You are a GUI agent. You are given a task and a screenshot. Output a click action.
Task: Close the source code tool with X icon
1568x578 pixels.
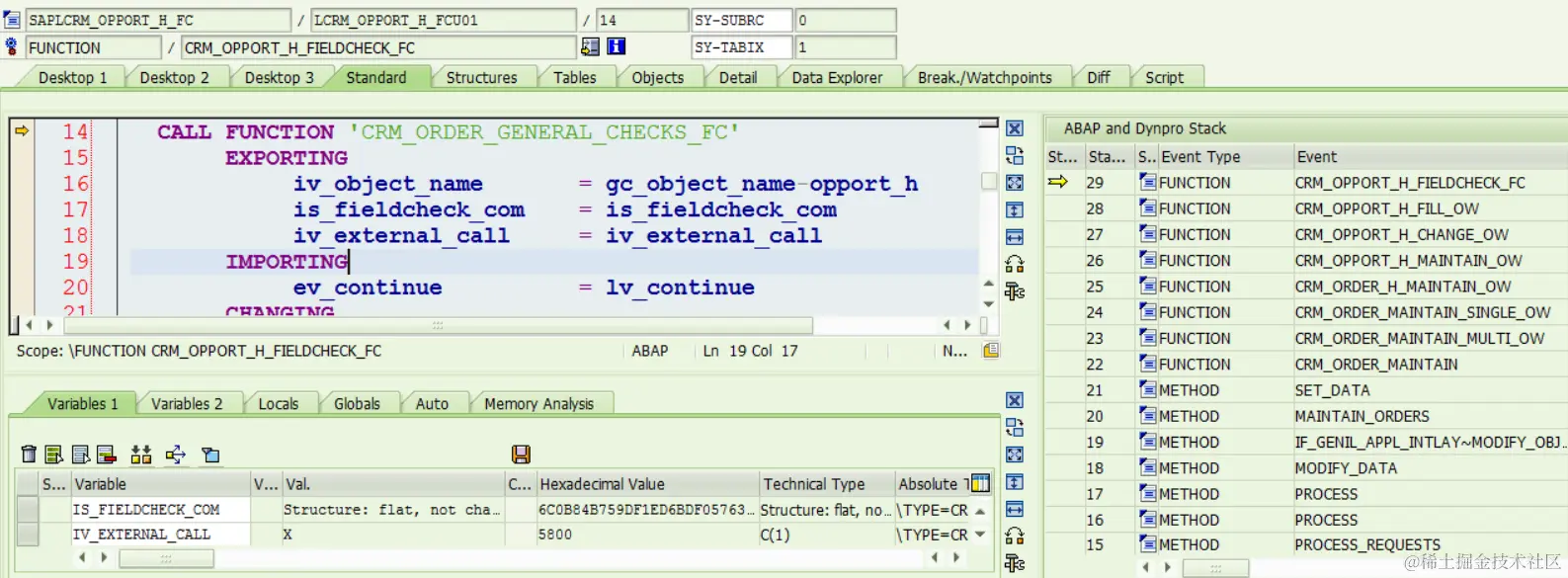1015,128
